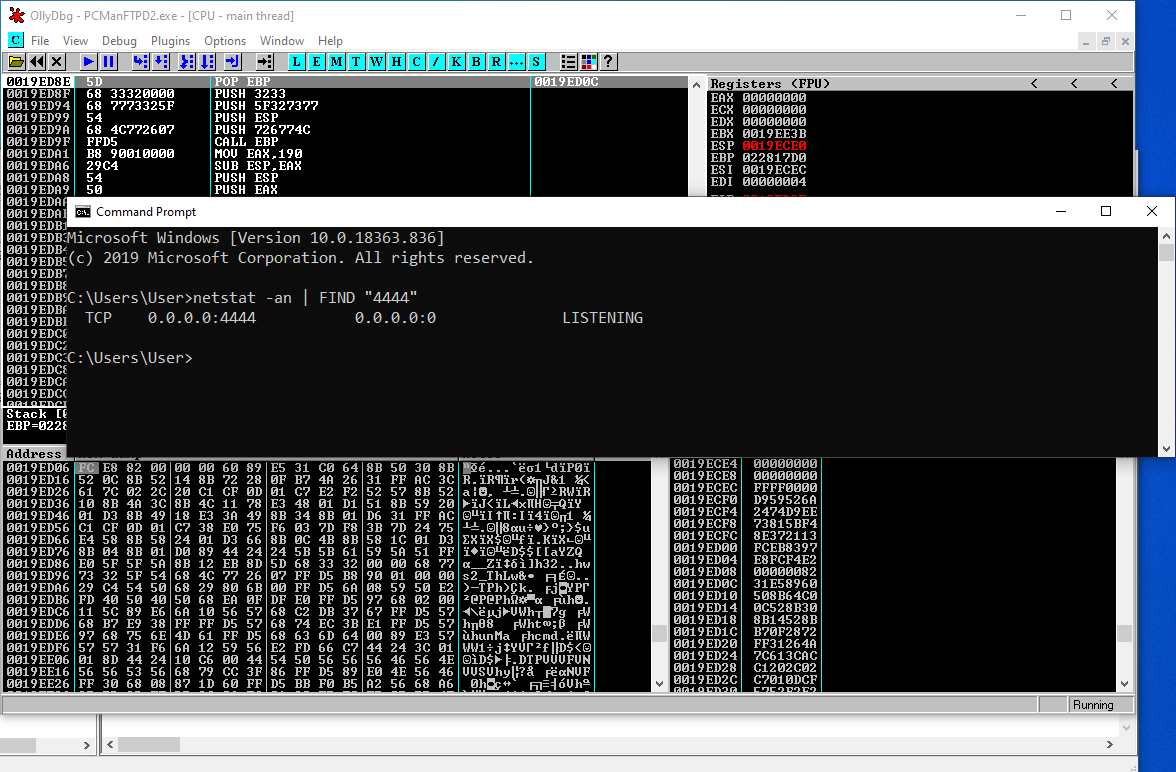Image resolution: width=1176 pixels, height=772 pixels.
Task: Close the debugged program with X toolbar icon
Action: (56, 62)
